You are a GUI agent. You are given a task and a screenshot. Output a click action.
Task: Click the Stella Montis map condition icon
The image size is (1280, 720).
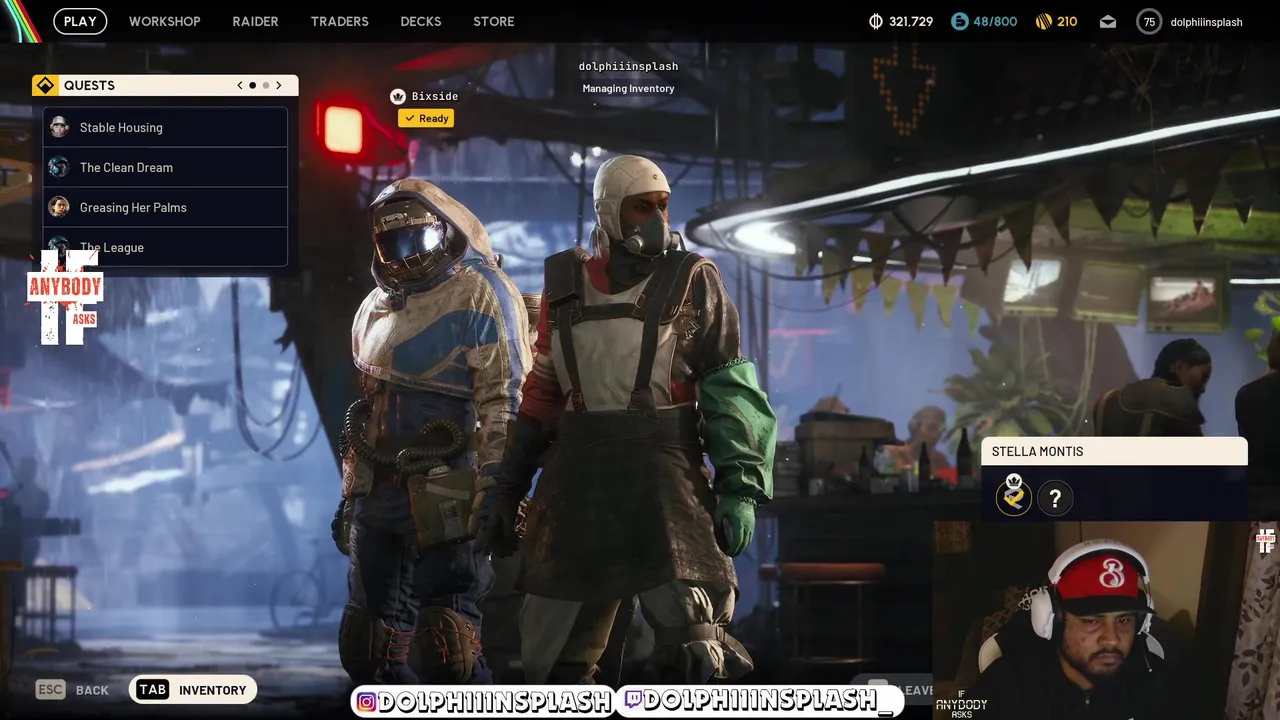point(1014,497)
